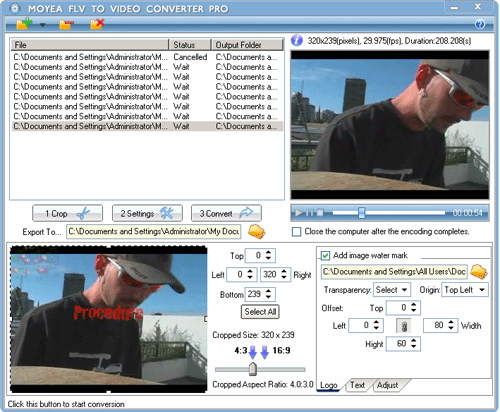Click the Select All button
The height and width of the screenshot is (412, 500).
(x=260, y=312)
